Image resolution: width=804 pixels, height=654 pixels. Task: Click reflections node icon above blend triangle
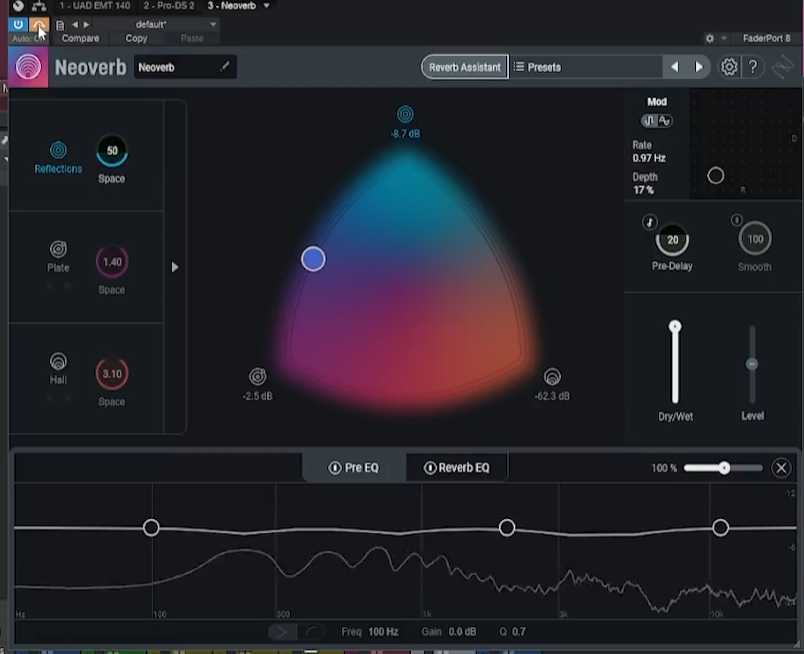405,114
